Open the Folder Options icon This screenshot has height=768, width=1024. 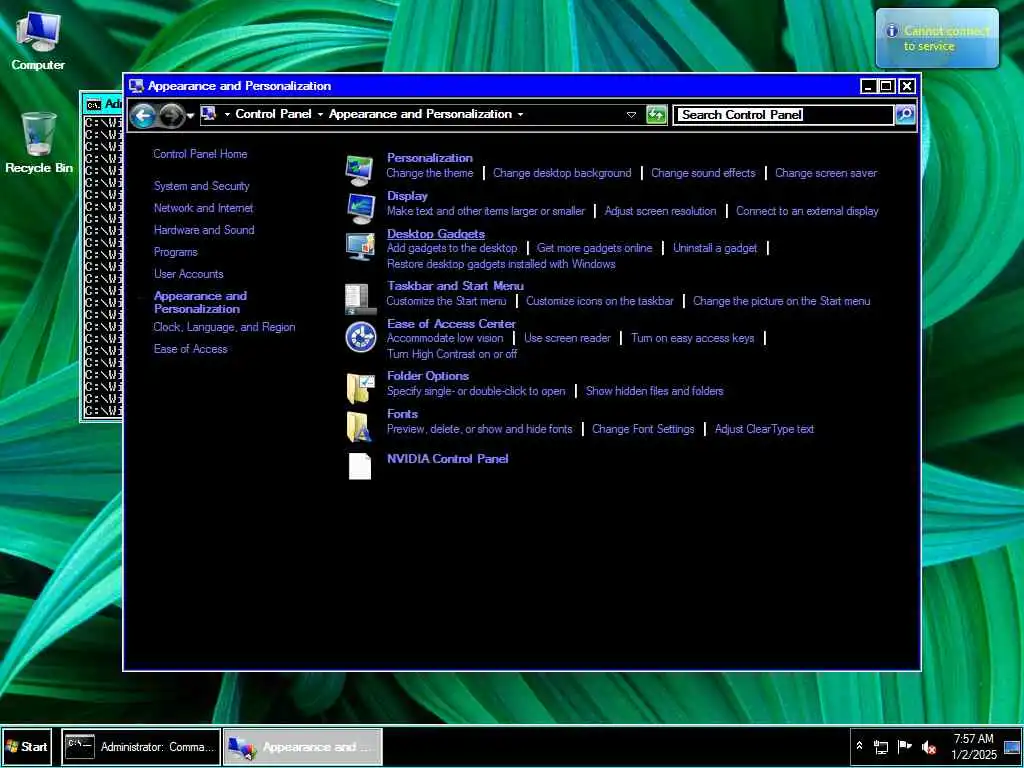coord(360,388)
